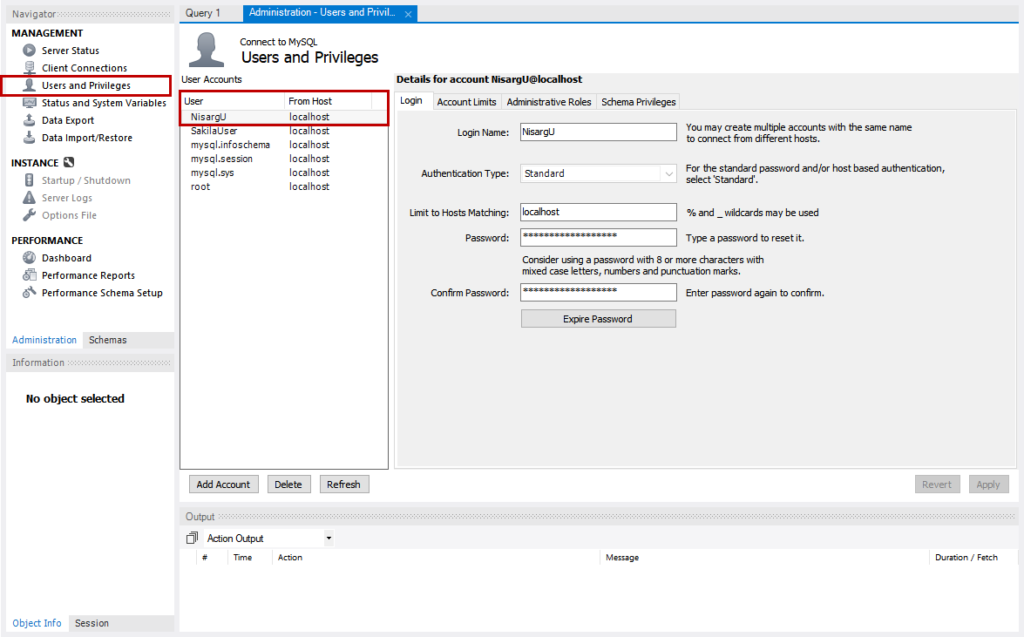Open Data Export in Navigator
Image resolution: width=1024 pixels, height=637 pixels.
coord(68,120)
